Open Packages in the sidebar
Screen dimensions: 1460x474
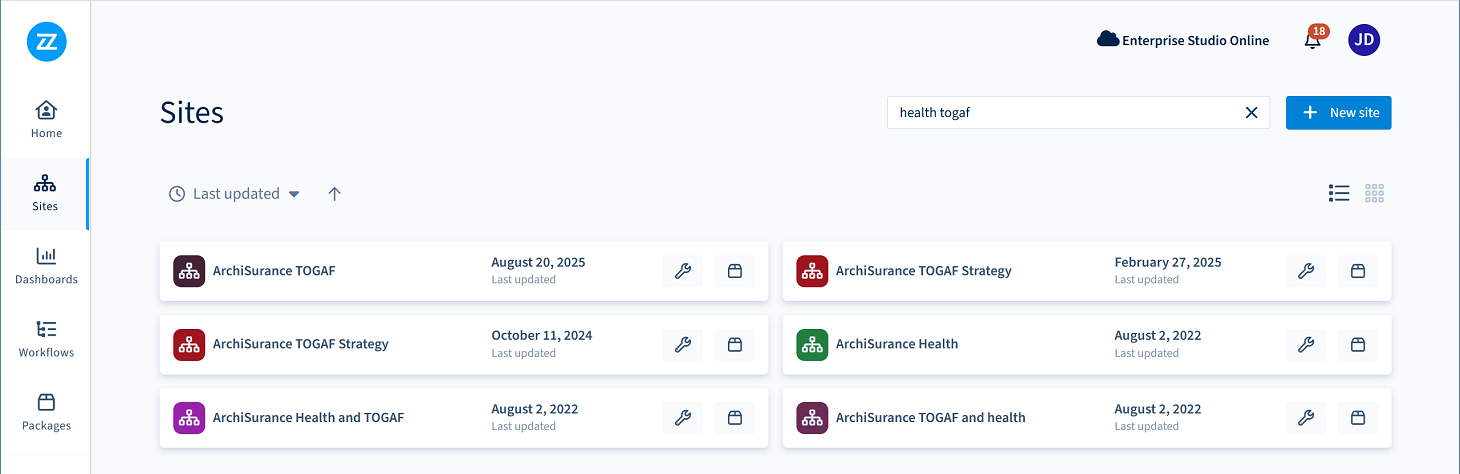click(46, 411)
